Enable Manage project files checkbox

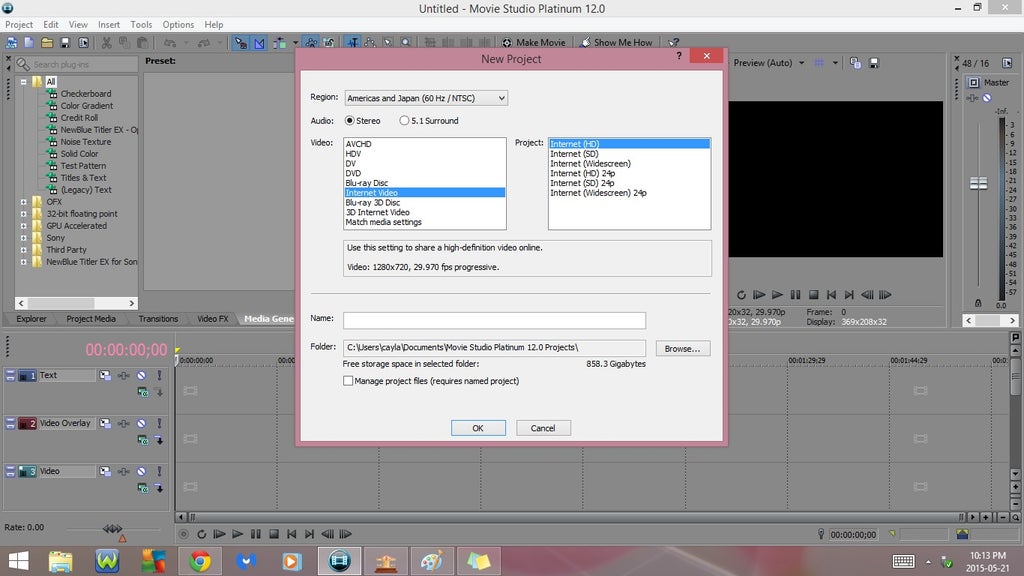point(348,381)
